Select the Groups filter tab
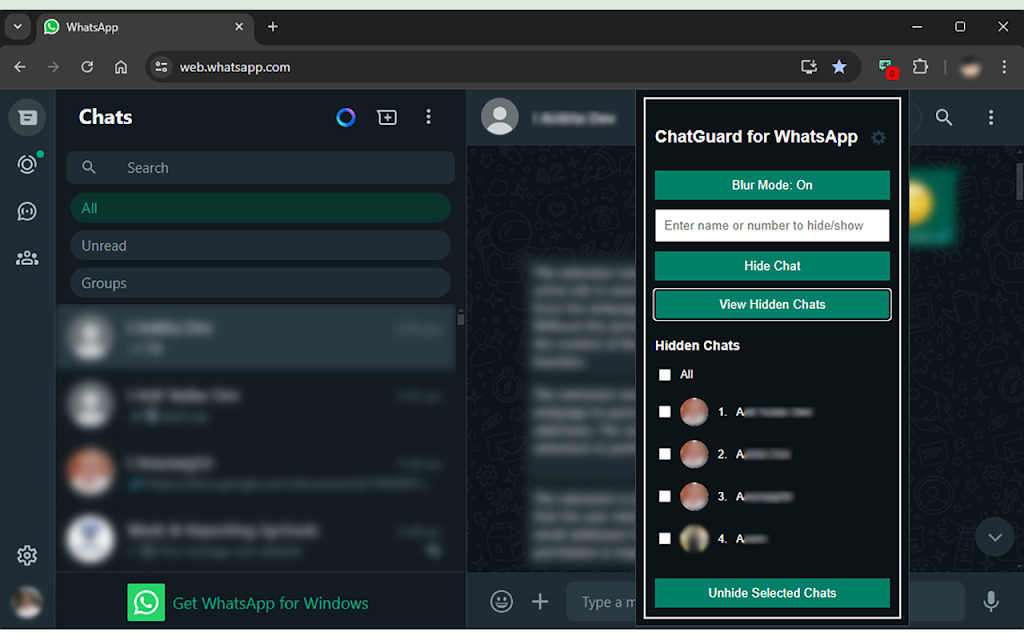Image resolution: width=1024 pixels, height=640 pixels. pos(261,283)
